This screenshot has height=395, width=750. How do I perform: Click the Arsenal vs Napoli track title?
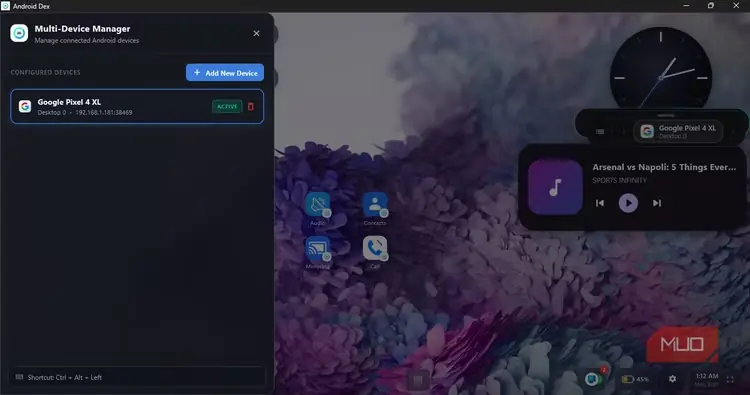(x=664, y=167)
